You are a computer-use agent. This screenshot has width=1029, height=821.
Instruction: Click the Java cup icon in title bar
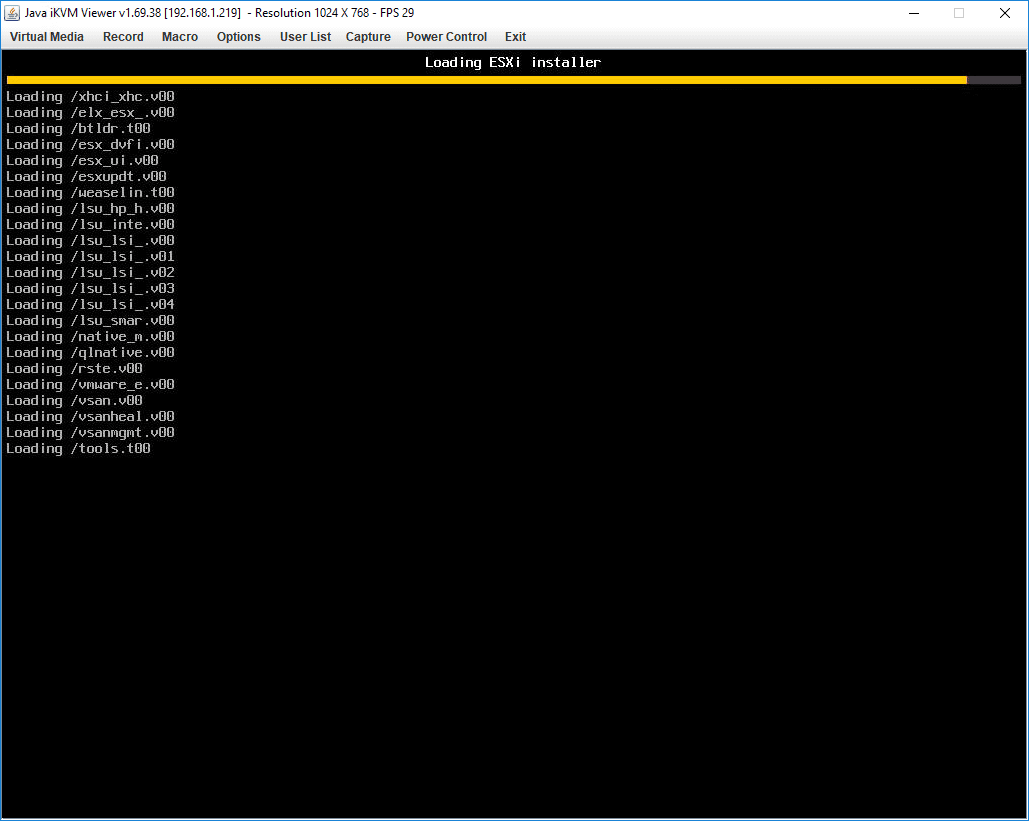pyautogui.click(x=13, y=13)
